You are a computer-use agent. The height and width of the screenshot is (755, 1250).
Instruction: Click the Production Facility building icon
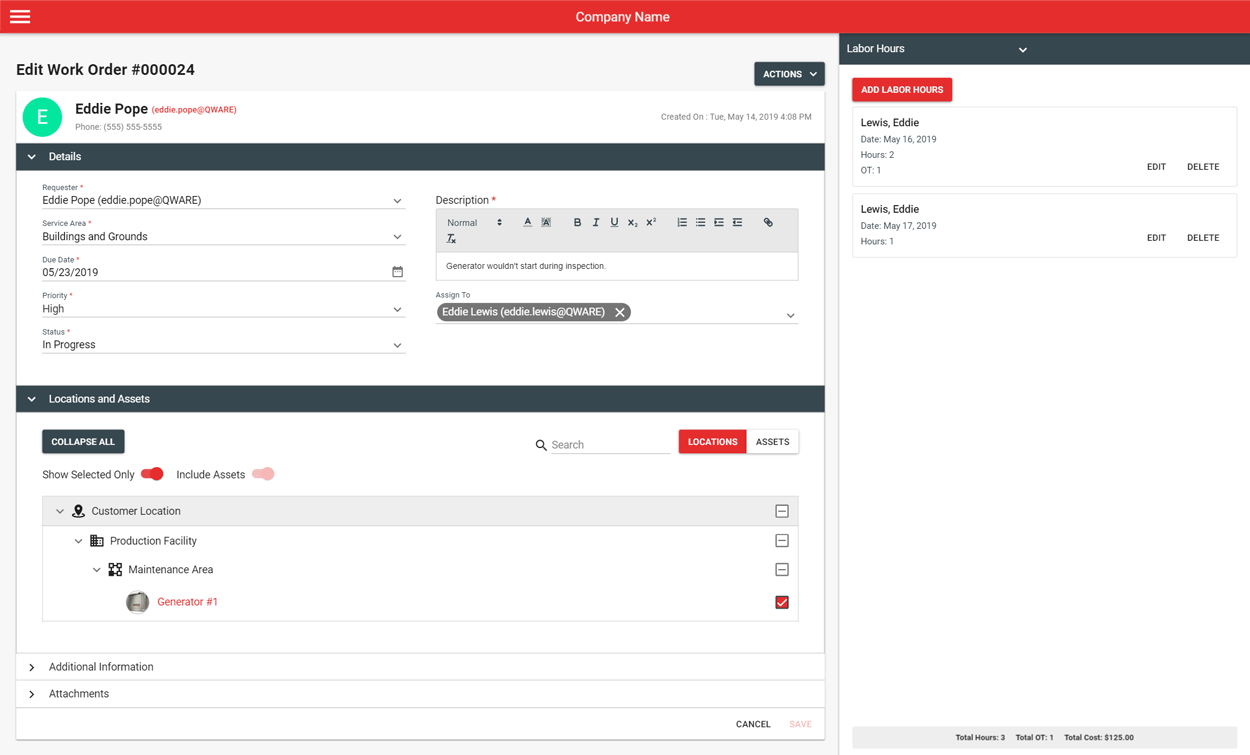pos(97,541)
